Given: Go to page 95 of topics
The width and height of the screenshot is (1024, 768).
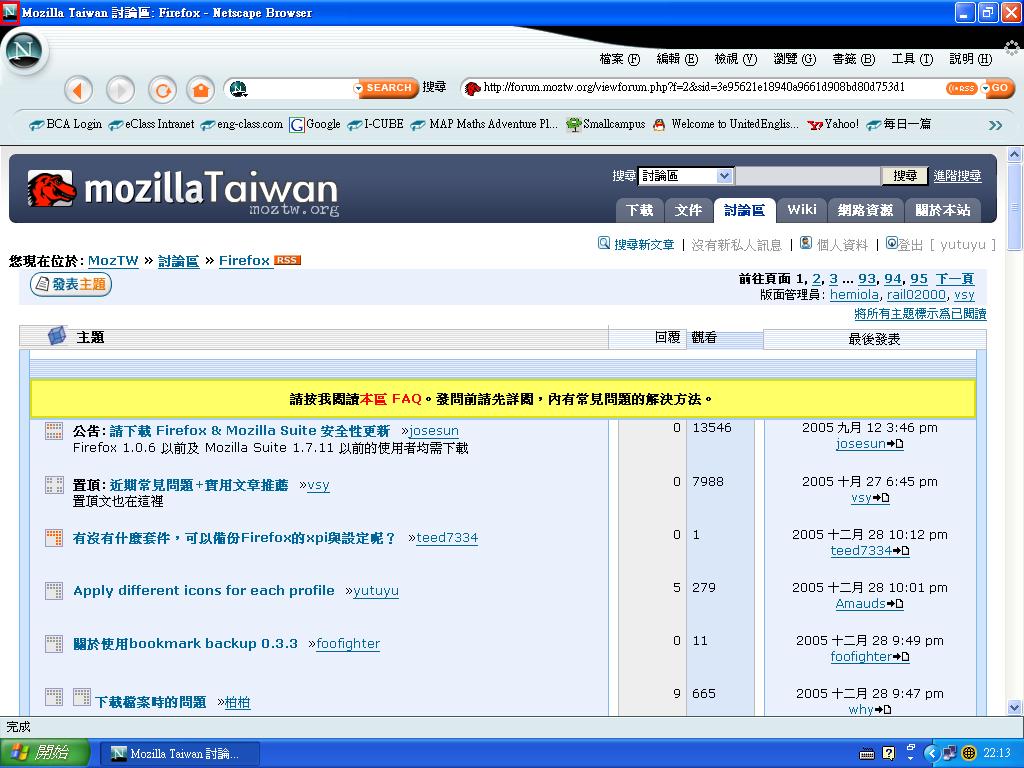Looking at the screenshot, I should click(919, 279).
